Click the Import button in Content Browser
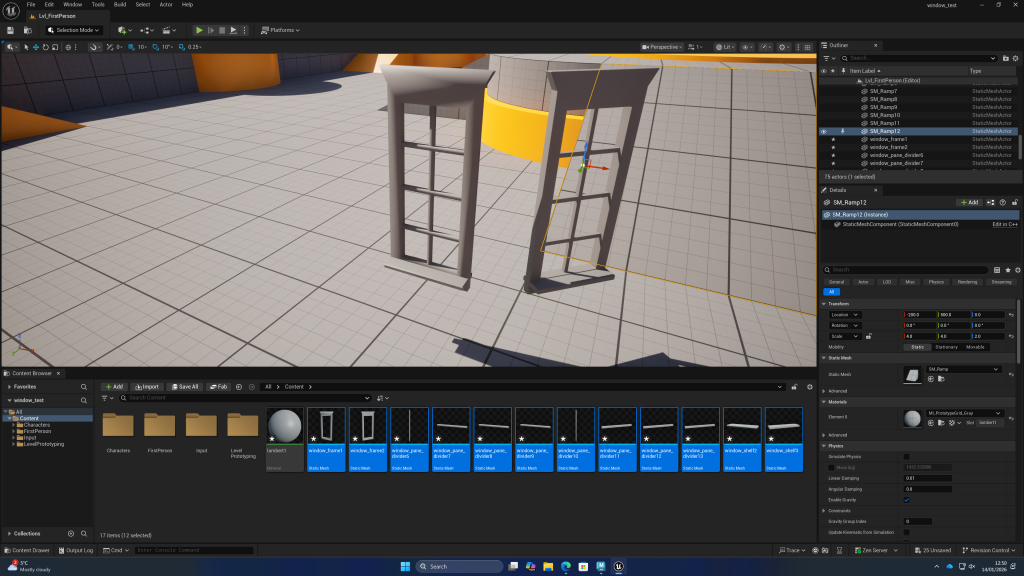This screenshot has height=576, width=1024. tap(146, 386)
